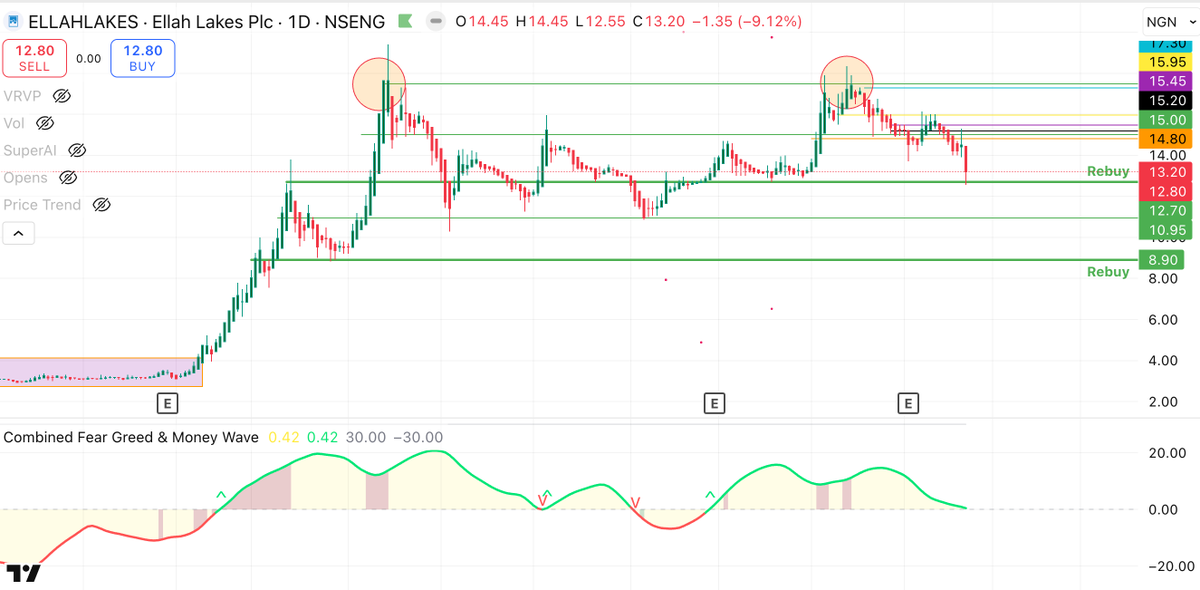Viewport: 1200px width, 590px height.
Task: Select the left orange circle drawing
Action: [x=379, y=84]
